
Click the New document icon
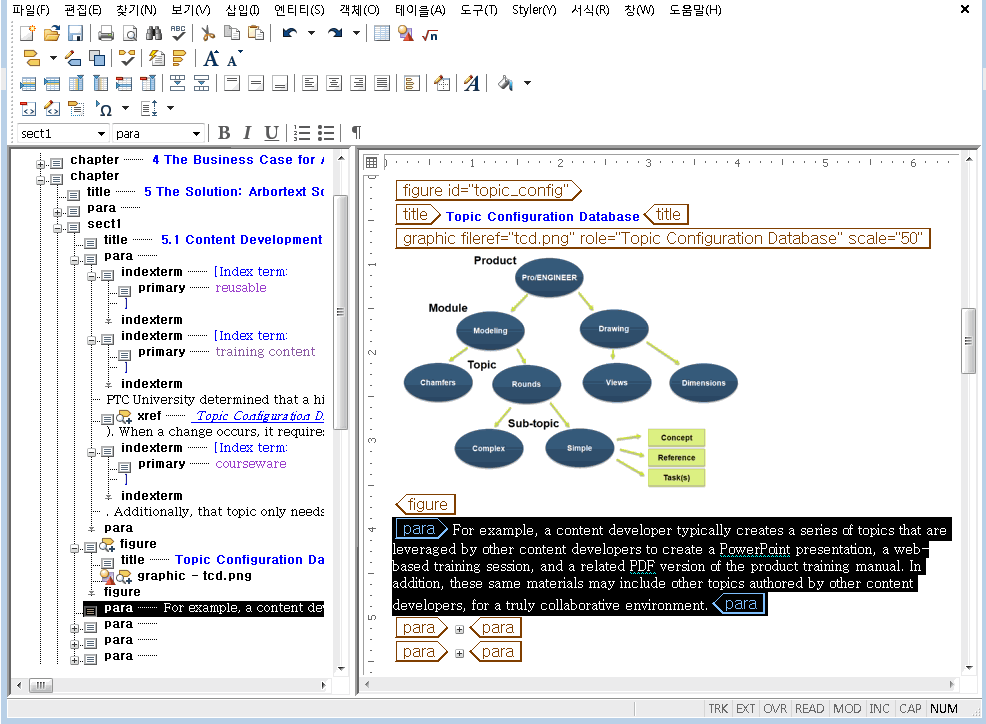[28, 33]
